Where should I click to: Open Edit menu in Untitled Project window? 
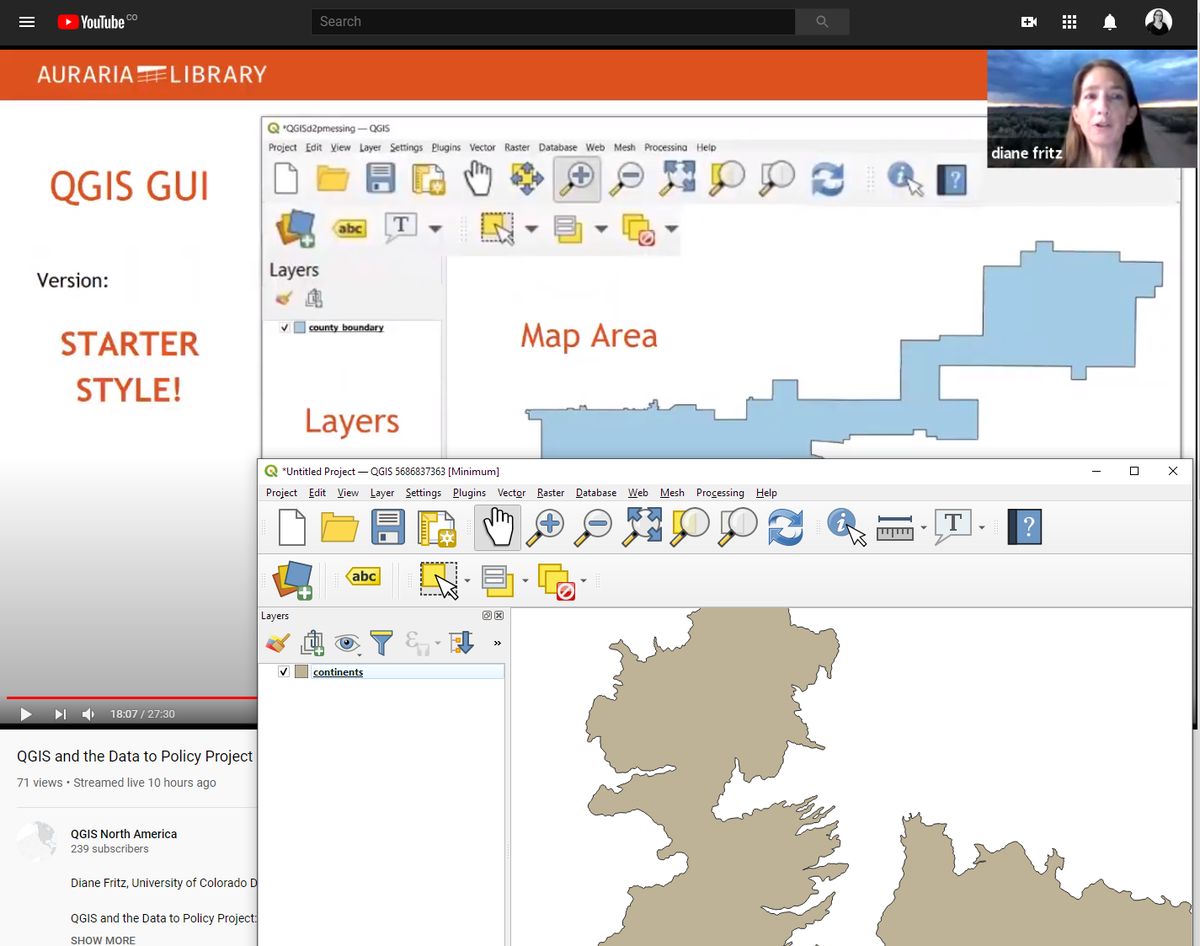pyautogui.click(x=317, y=493)
